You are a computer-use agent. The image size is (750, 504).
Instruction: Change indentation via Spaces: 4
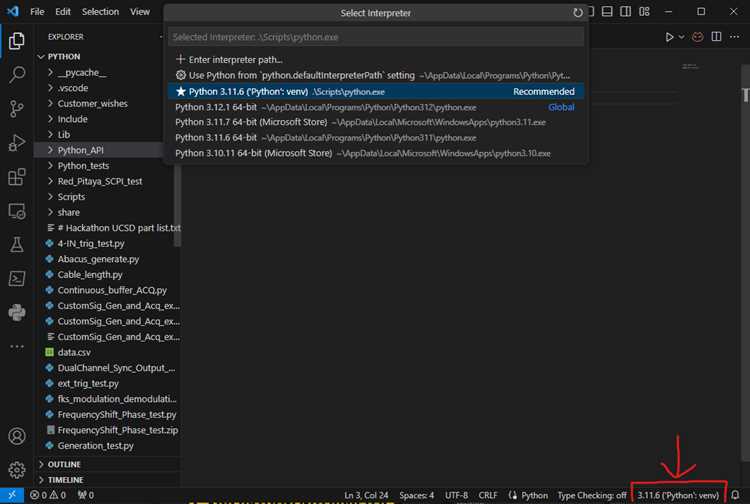coord(417,495)
